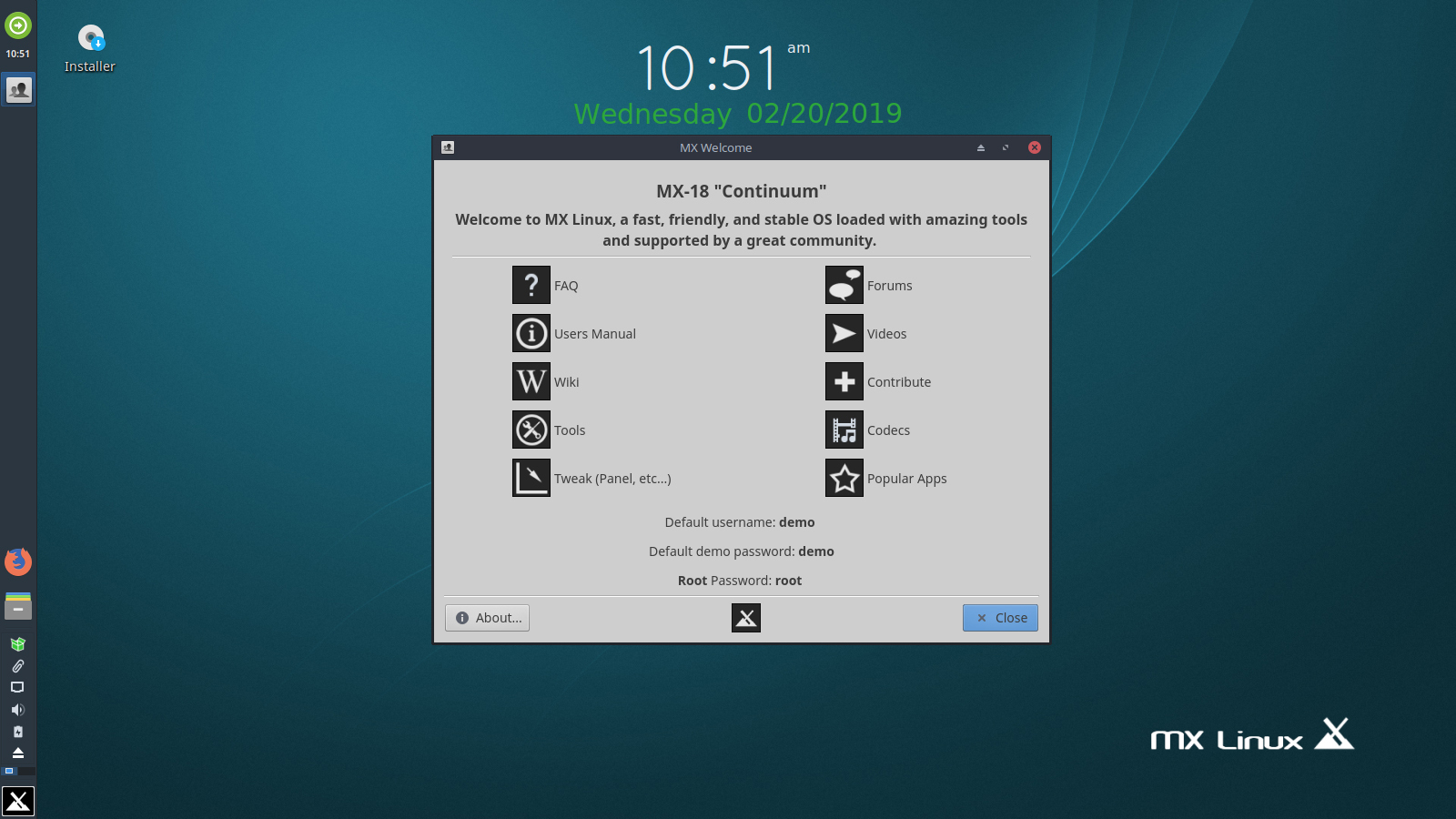Click the panel clock showing 10:51
The height and width of the screenshot is (819, 1456).
pyautogui.click(x=18, y=54)
